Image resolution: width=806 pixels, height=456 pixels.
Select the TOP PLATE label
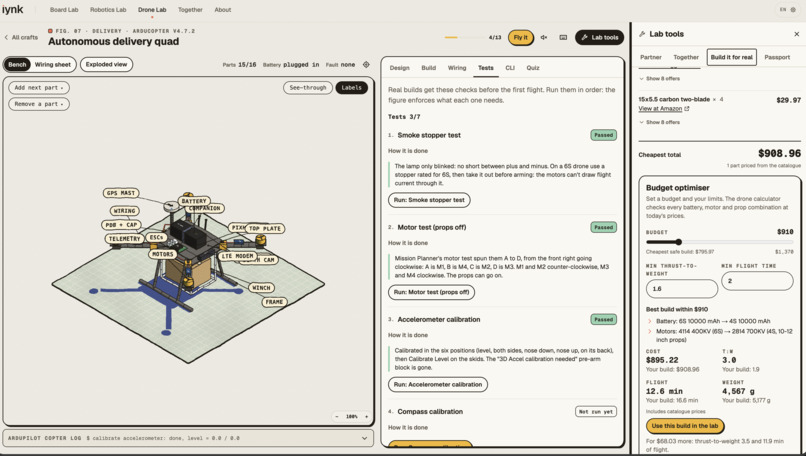tap(265, 228)
